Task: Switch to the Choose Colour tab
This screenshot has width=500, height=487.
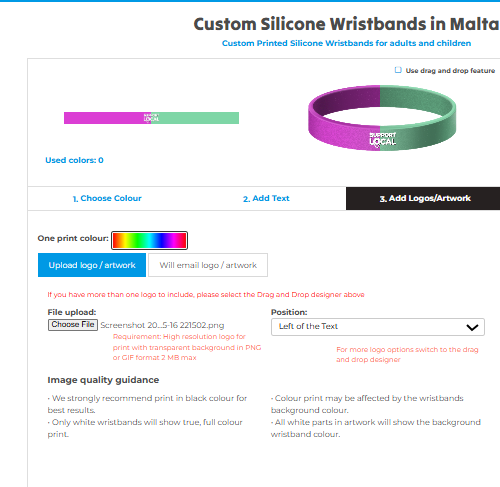Action: click(107, 198)
